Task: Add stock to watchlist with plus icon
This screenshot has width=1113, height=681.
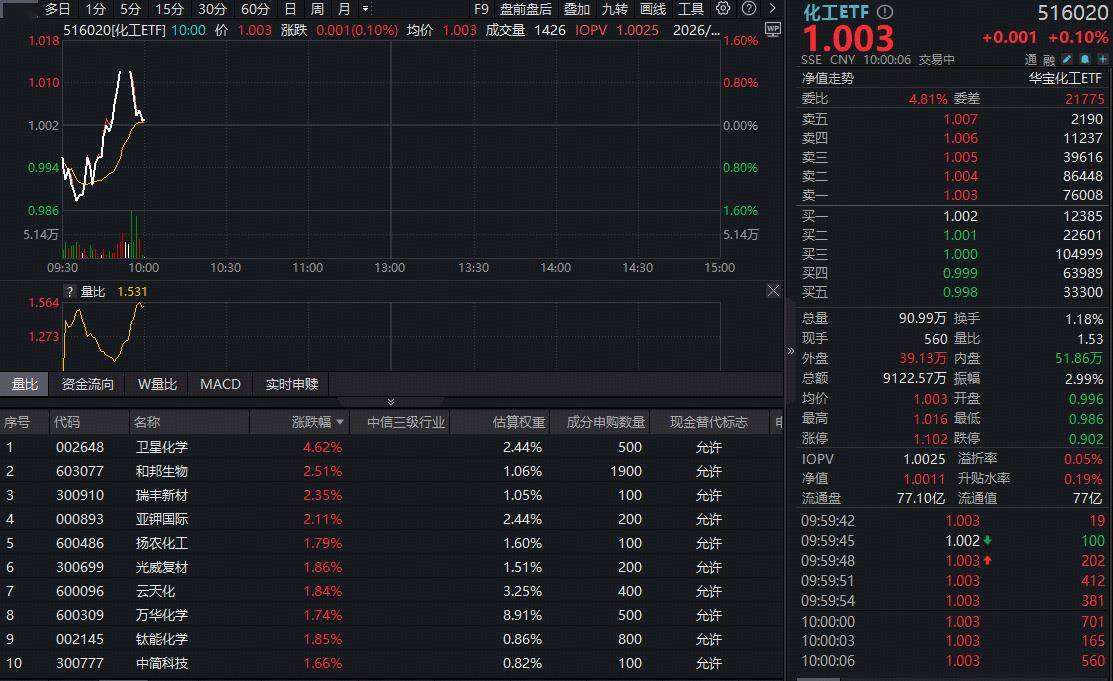Action: click(1100, 60)
